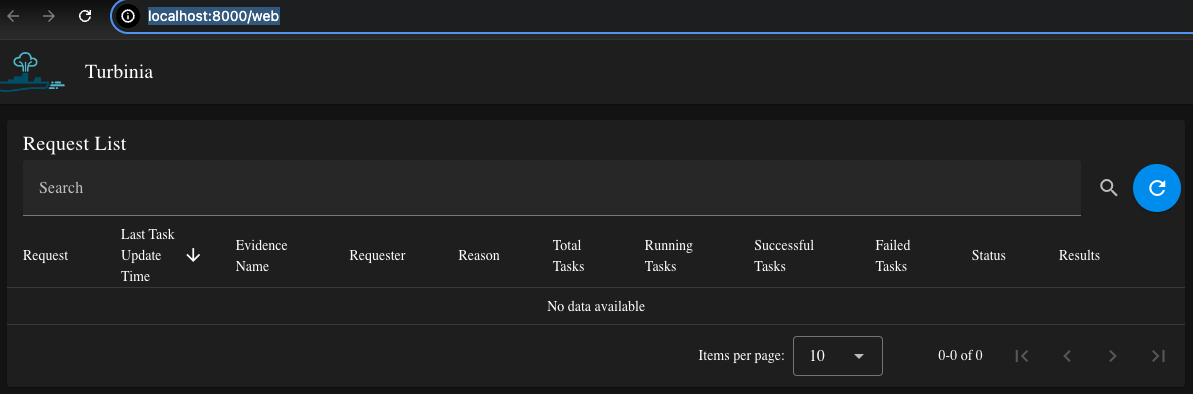Screen dimensions: 1193x394
Task: Sort by Successful Tasks column header
Action: tap(784, 256)
